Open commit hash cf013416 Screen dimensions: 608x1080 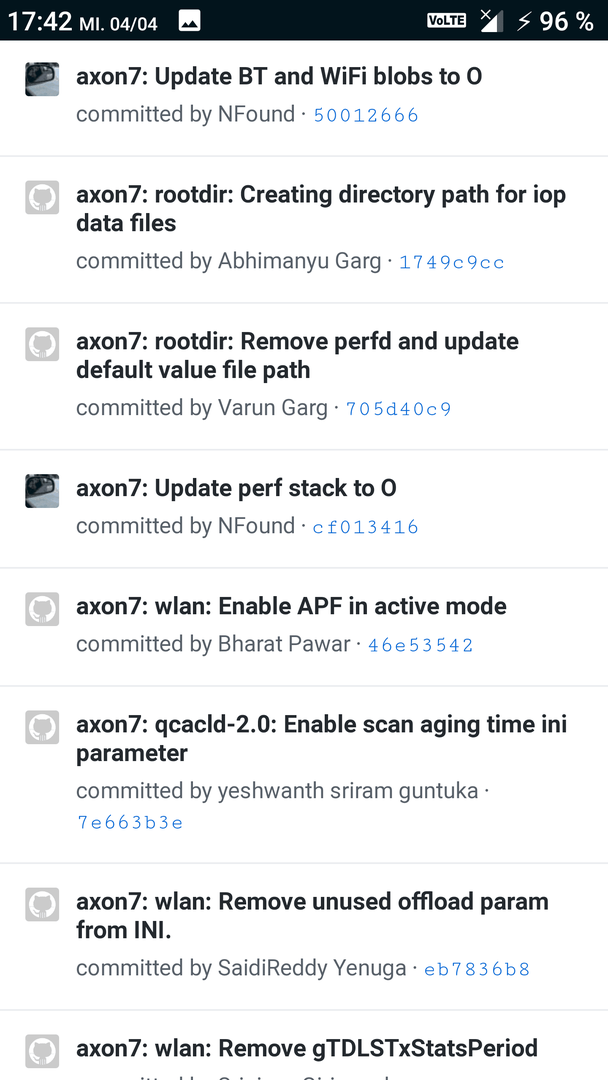[366, 528]
